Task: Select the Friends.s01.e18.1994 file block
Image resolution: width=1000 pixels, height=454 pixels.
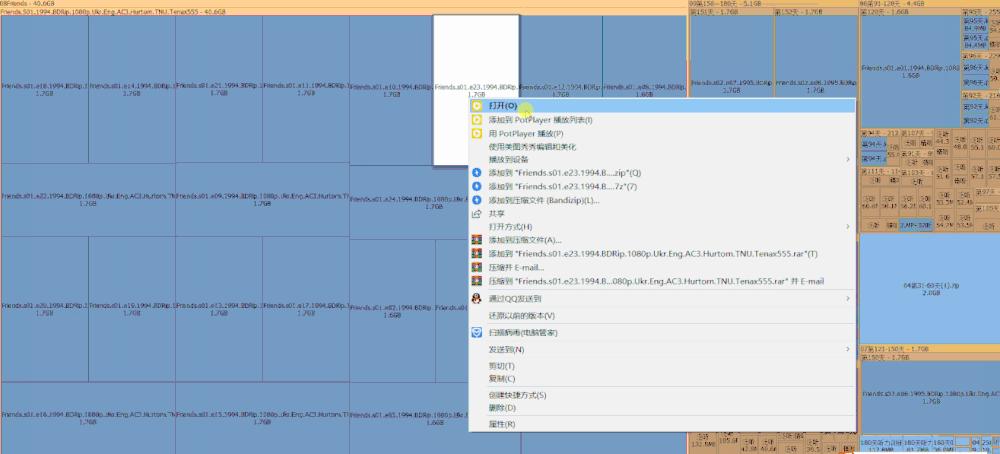Action: (x=44, y=89)
